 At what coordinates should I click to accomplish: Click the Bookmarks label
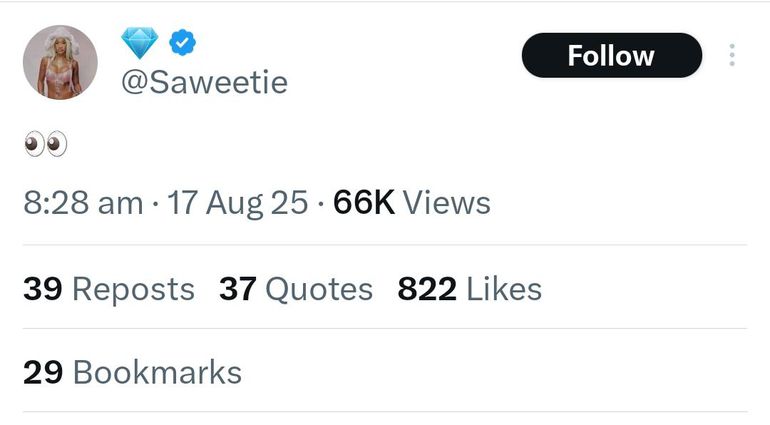(157, 372)
